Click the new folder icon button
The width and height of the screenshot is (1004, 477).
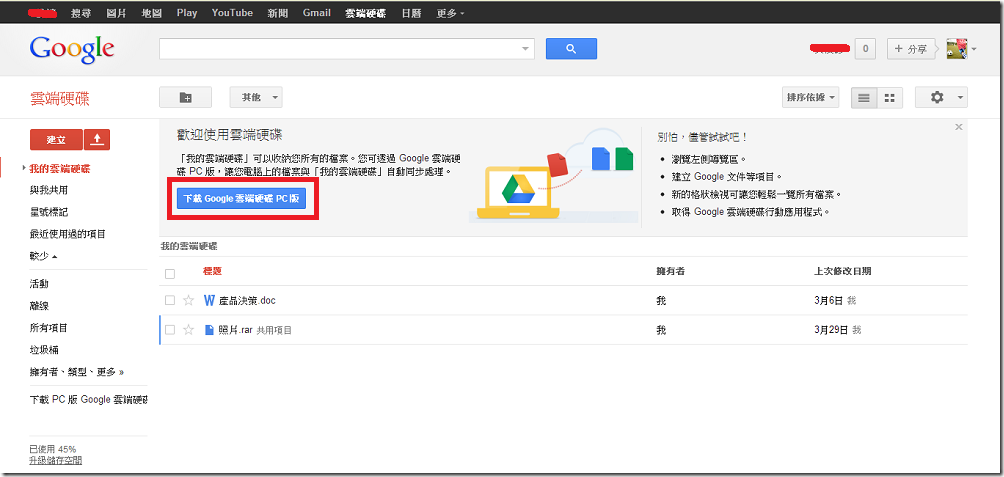tap(185, 97)
